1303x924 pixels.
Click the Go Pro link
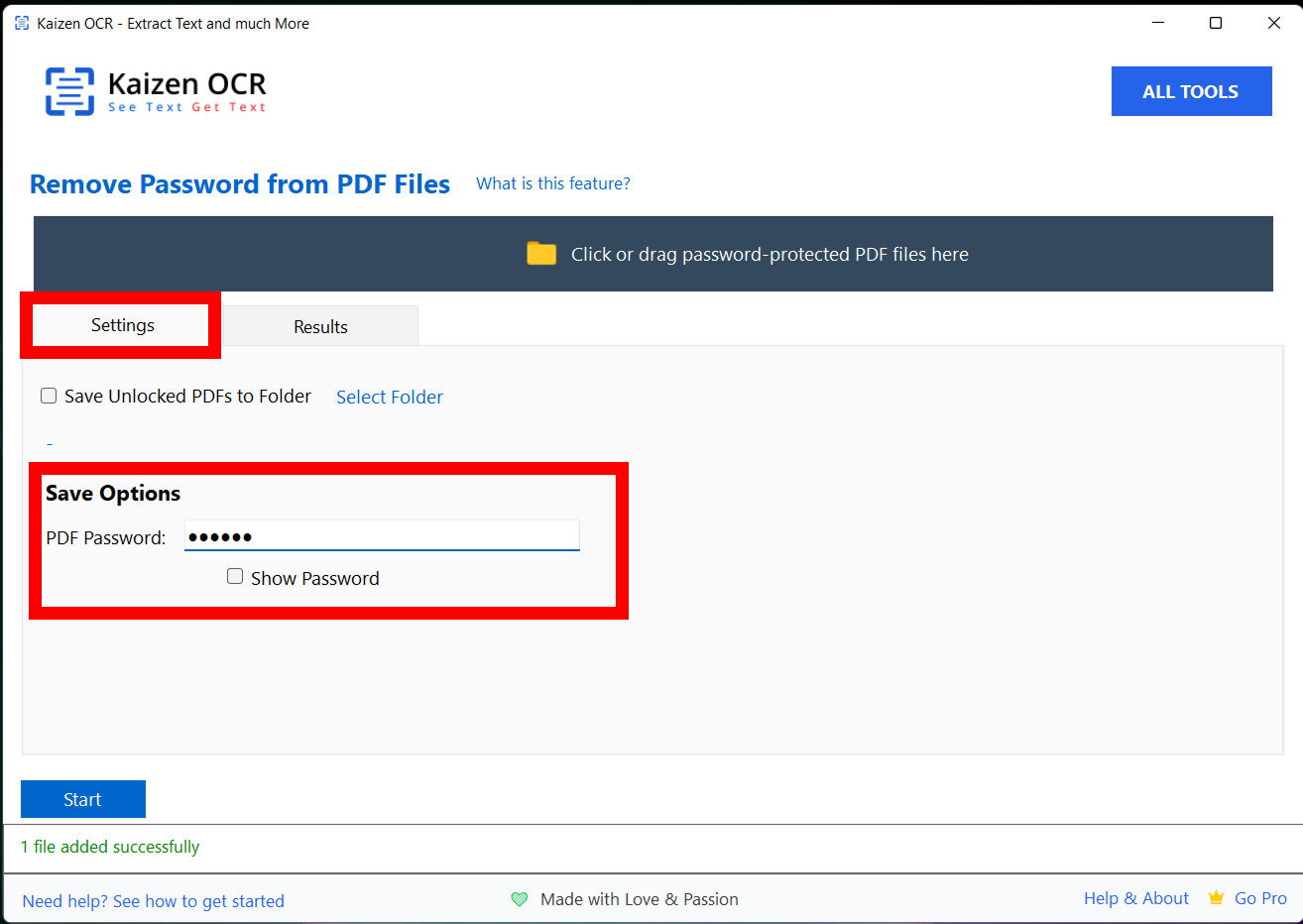(x=1260, y=898)
